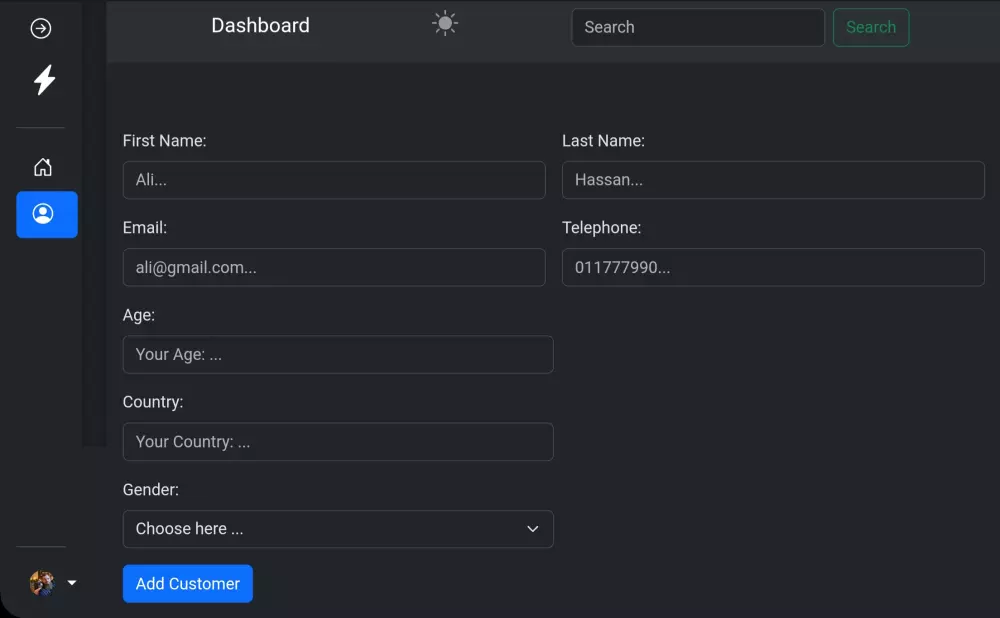
Task: Click the user avatar at sidebar bottom
Action: click(40, 583)
